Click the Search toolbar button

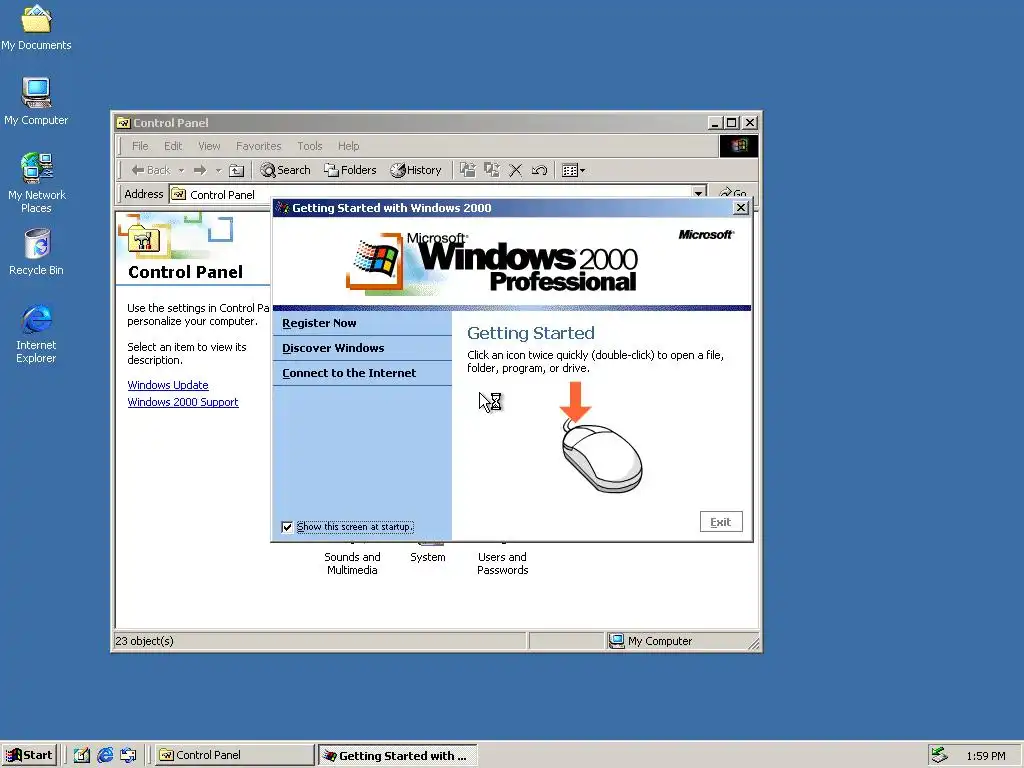(x=285, y=170)
